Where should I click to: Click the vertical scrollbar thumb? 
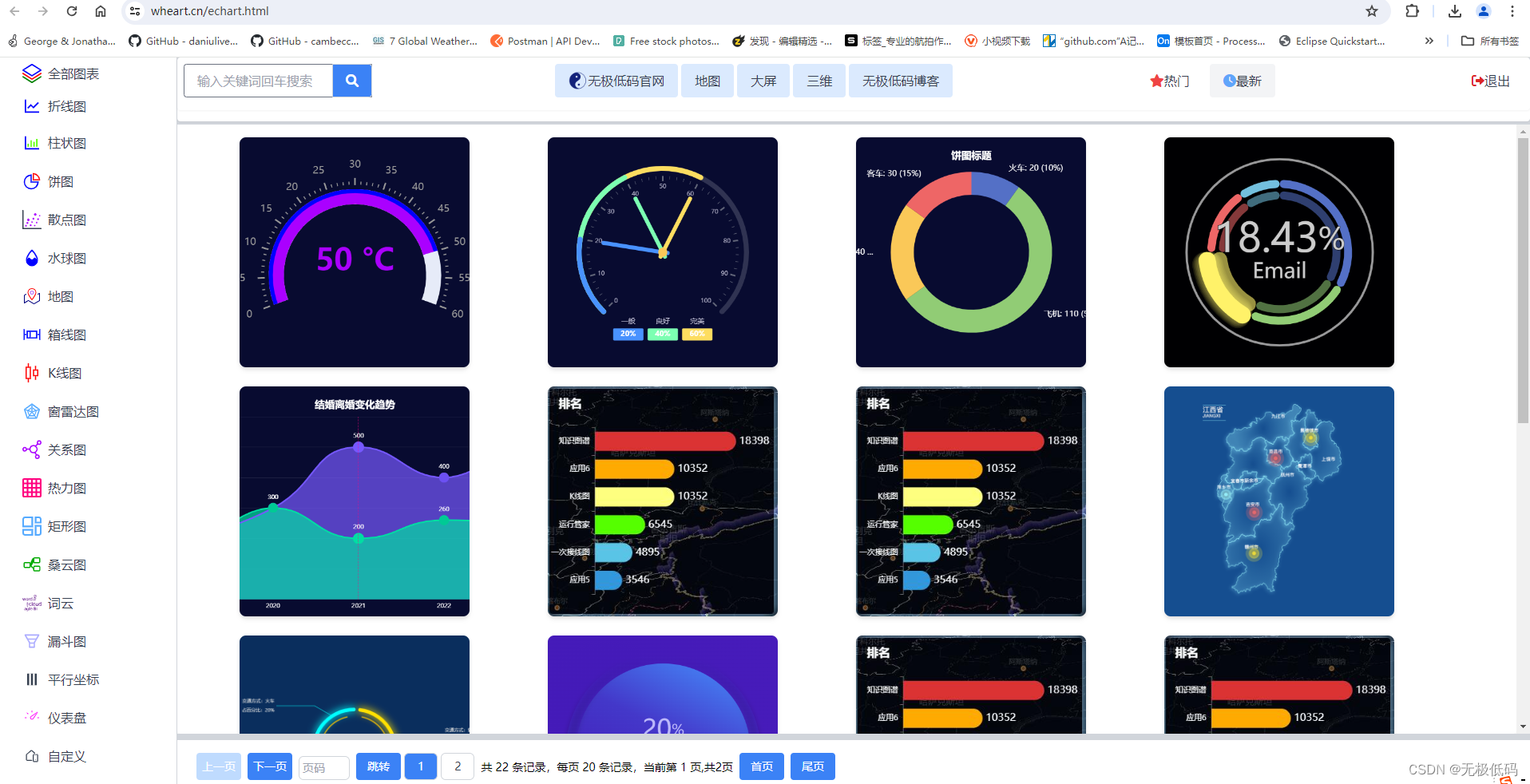click(1524, 279)
